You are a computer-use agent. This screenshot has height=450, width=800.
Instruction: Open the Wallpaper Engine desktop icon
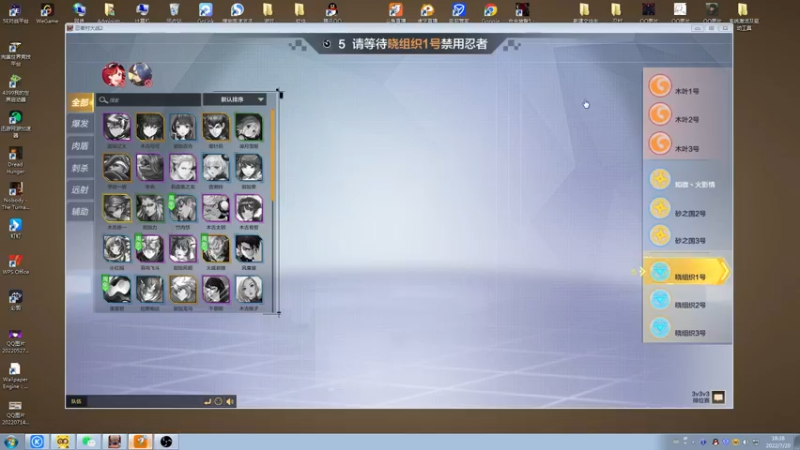(x=15, y=376)
